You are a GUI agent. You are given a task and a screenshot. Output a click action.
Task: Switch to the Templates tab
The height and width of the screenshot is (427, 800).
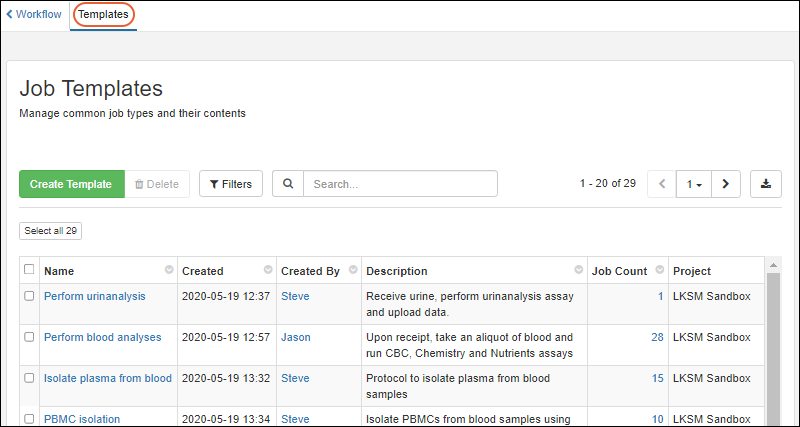point(103,15)
